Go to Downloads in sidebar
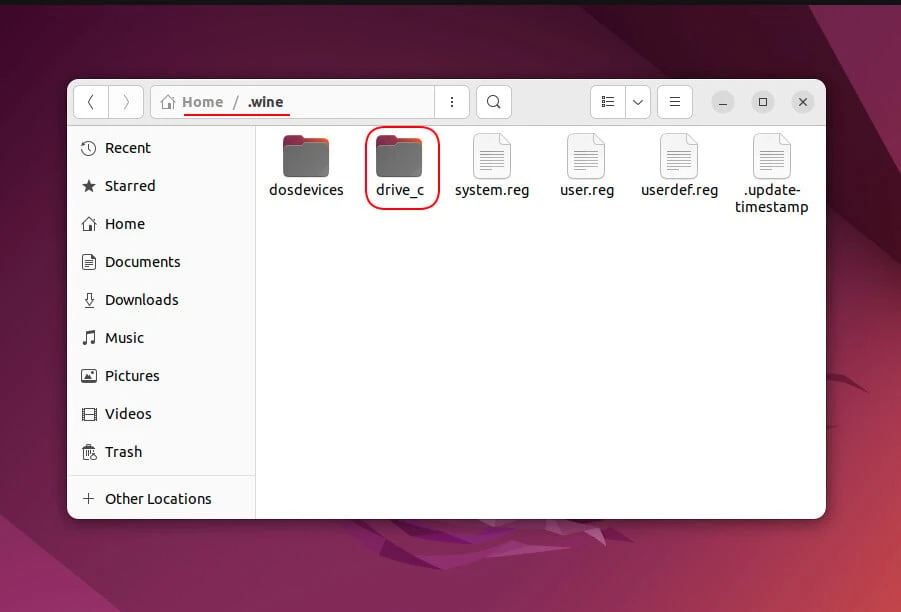This screenshot has height=612, width=901. (x=141, y=300)
